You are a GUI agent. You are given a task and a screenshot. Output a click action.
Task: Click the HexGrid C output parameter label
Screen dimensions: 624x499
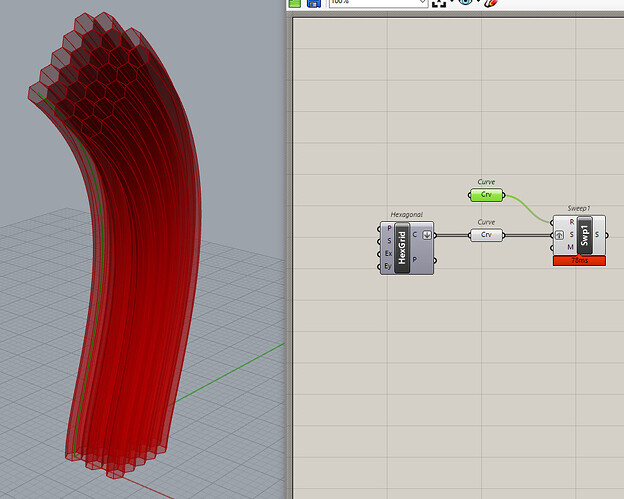click(x=415, y=235)
